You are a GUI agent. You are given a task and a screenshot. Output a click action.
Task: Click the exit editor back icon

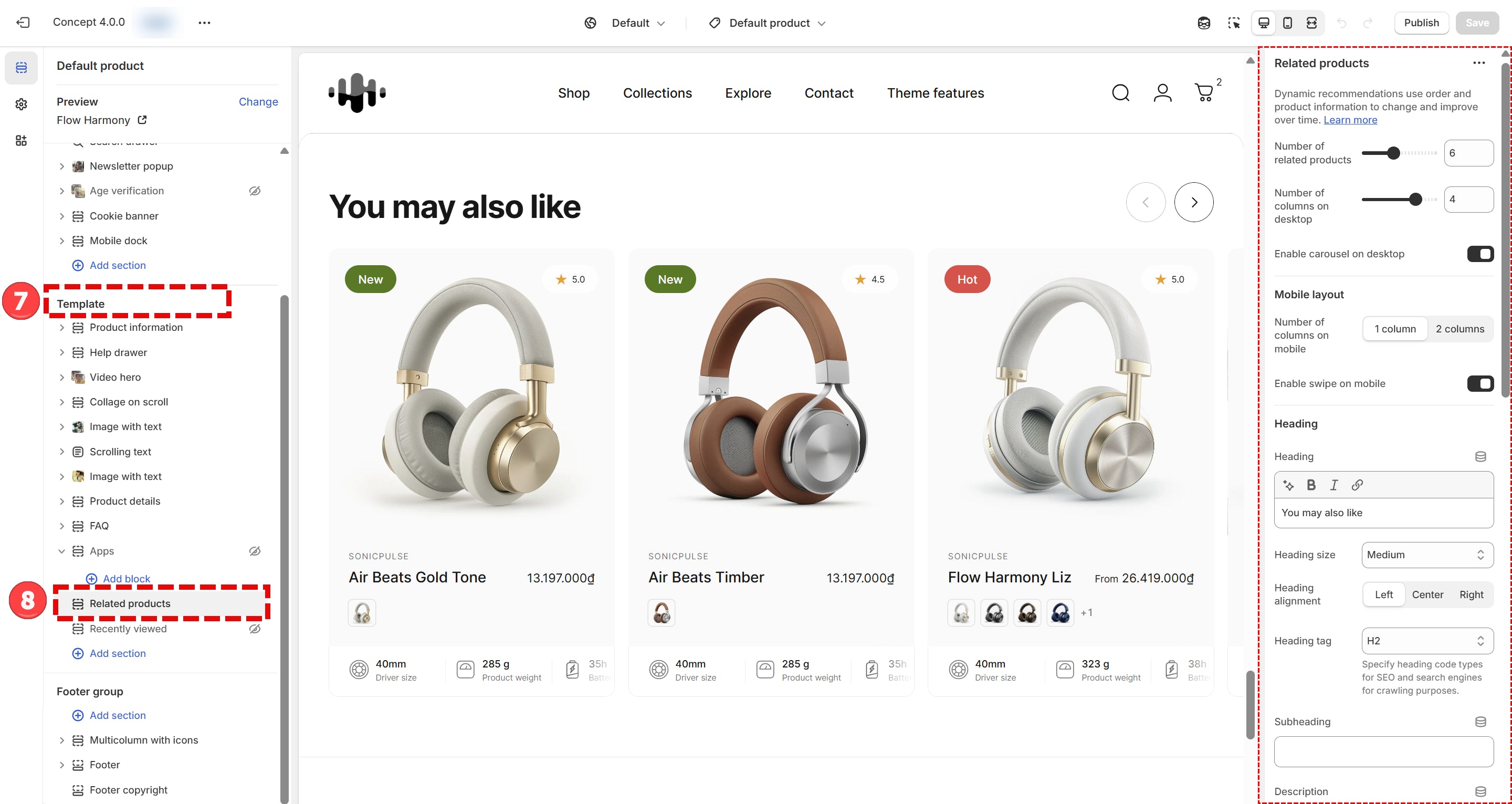click(x=23, y=22)
